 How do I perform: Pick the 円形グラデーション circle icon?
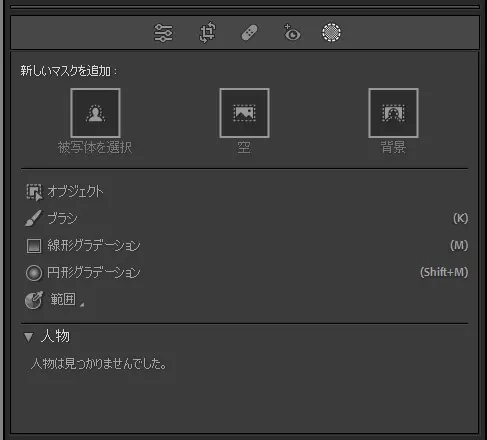click(x=34, y=273)
